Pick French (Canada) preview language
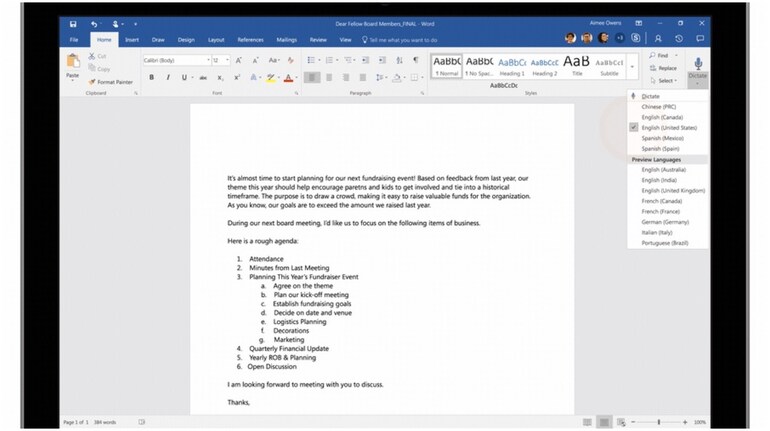The image size is (770, 431). [661, 201]
